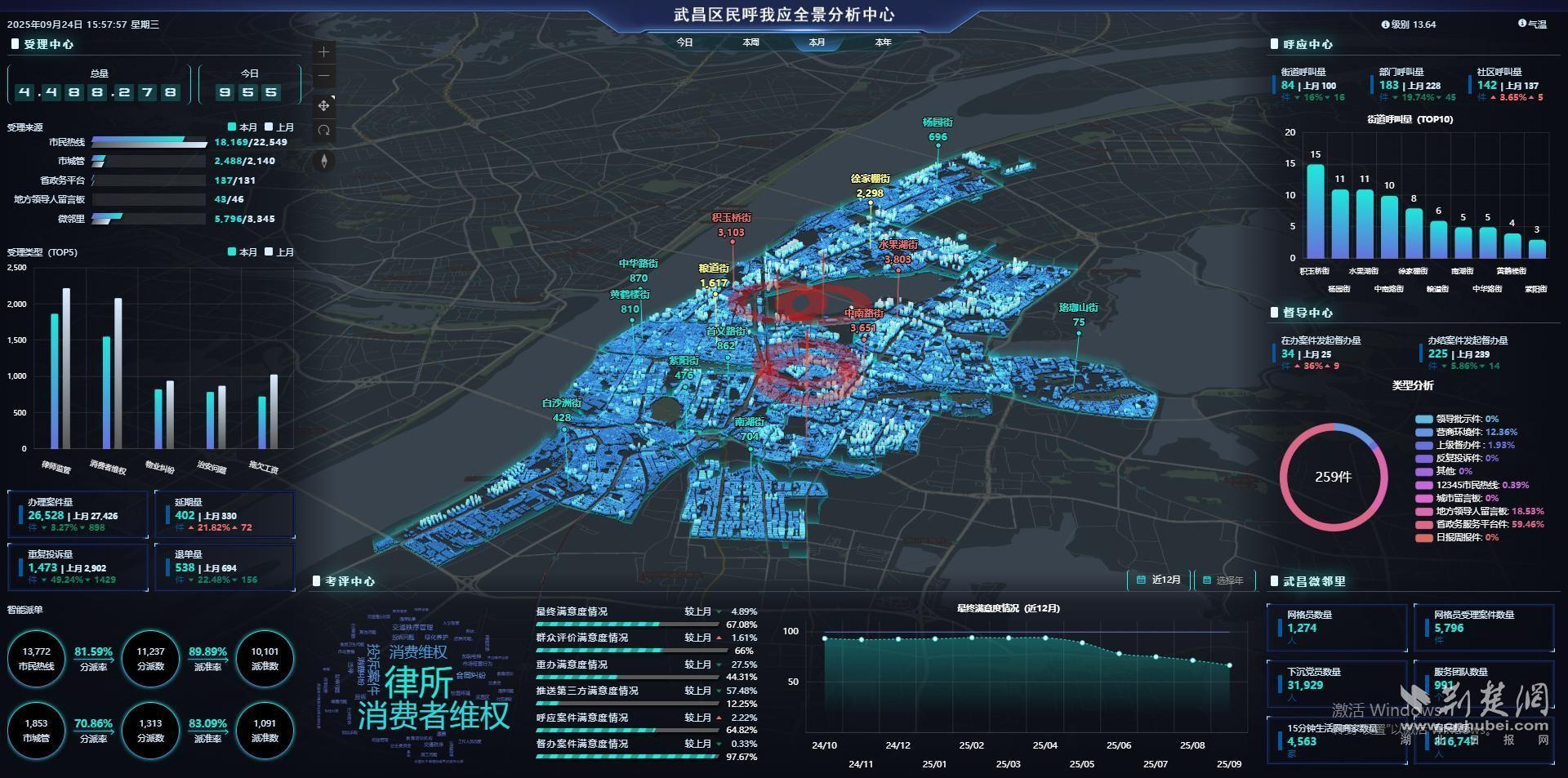Click info icon next to 级别 13.64

pyautogui.click(x=1385, y=24)
